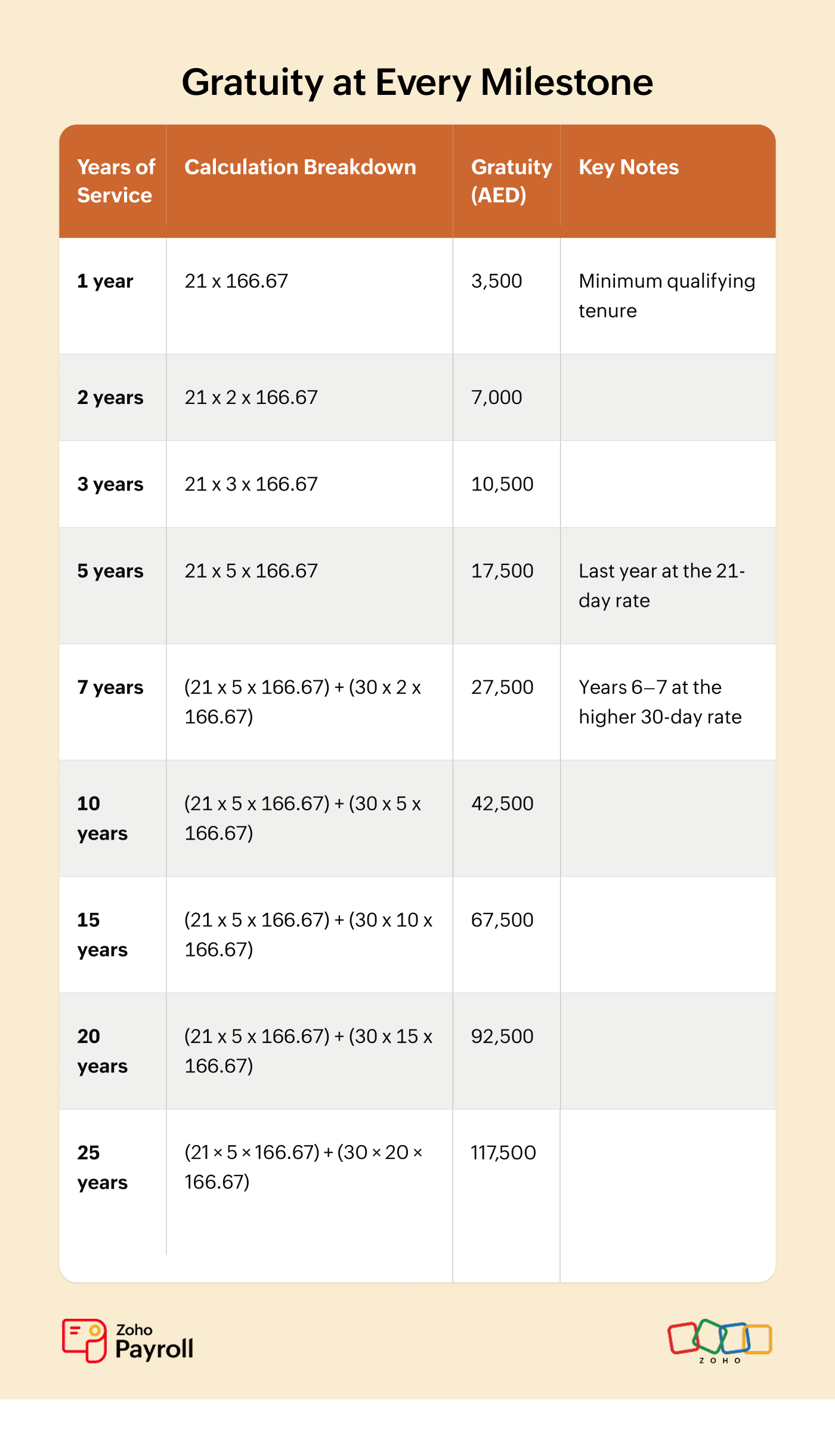Select the 'Gratuity at Every Milestone' title
Viewport: 835px width, 1456px height.
(417, 82)
